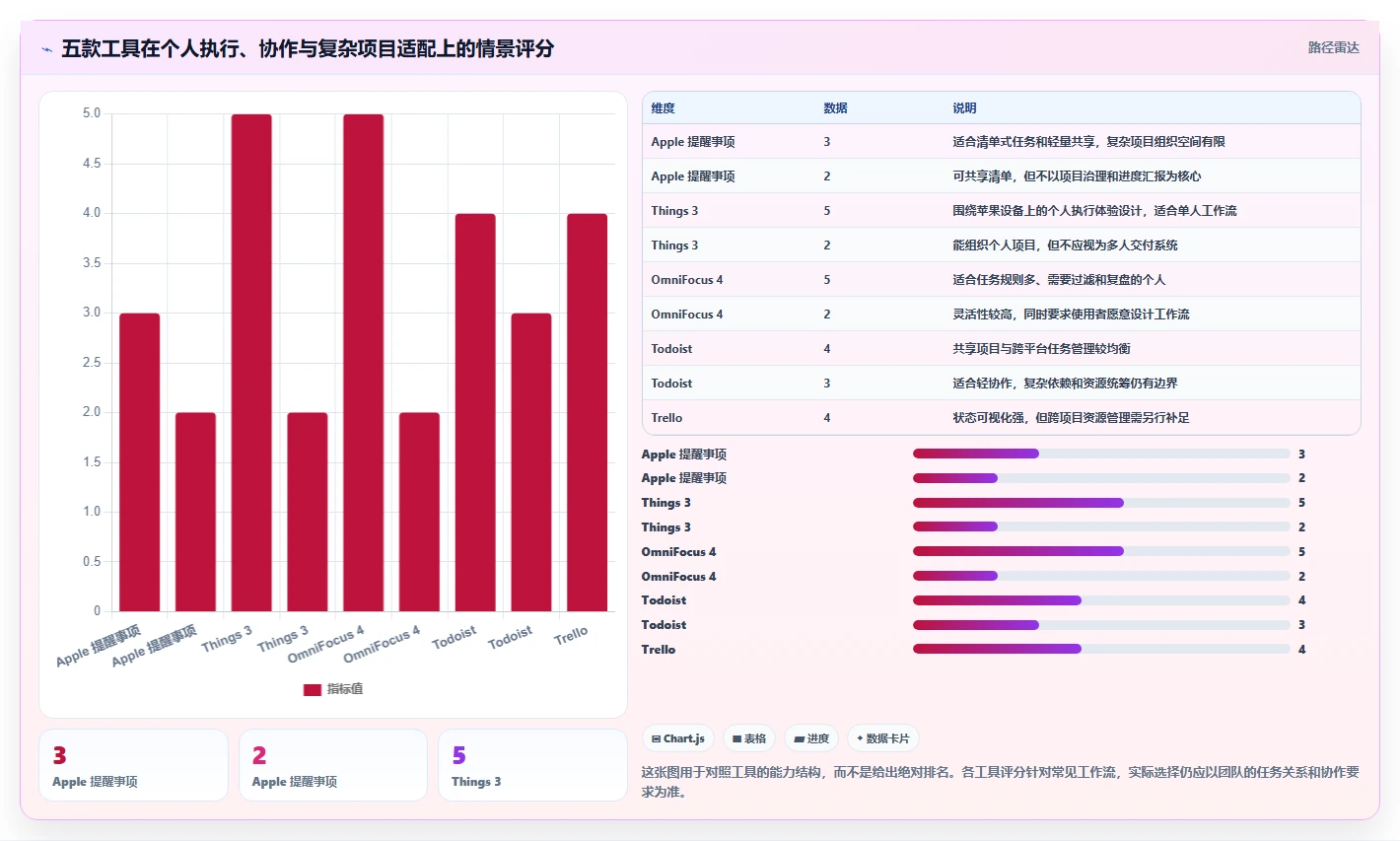Click the Apple 提醒事项 chart bar at value 2
The height and width of the screenshot is (841, 1400).
(x=195, y=512)
